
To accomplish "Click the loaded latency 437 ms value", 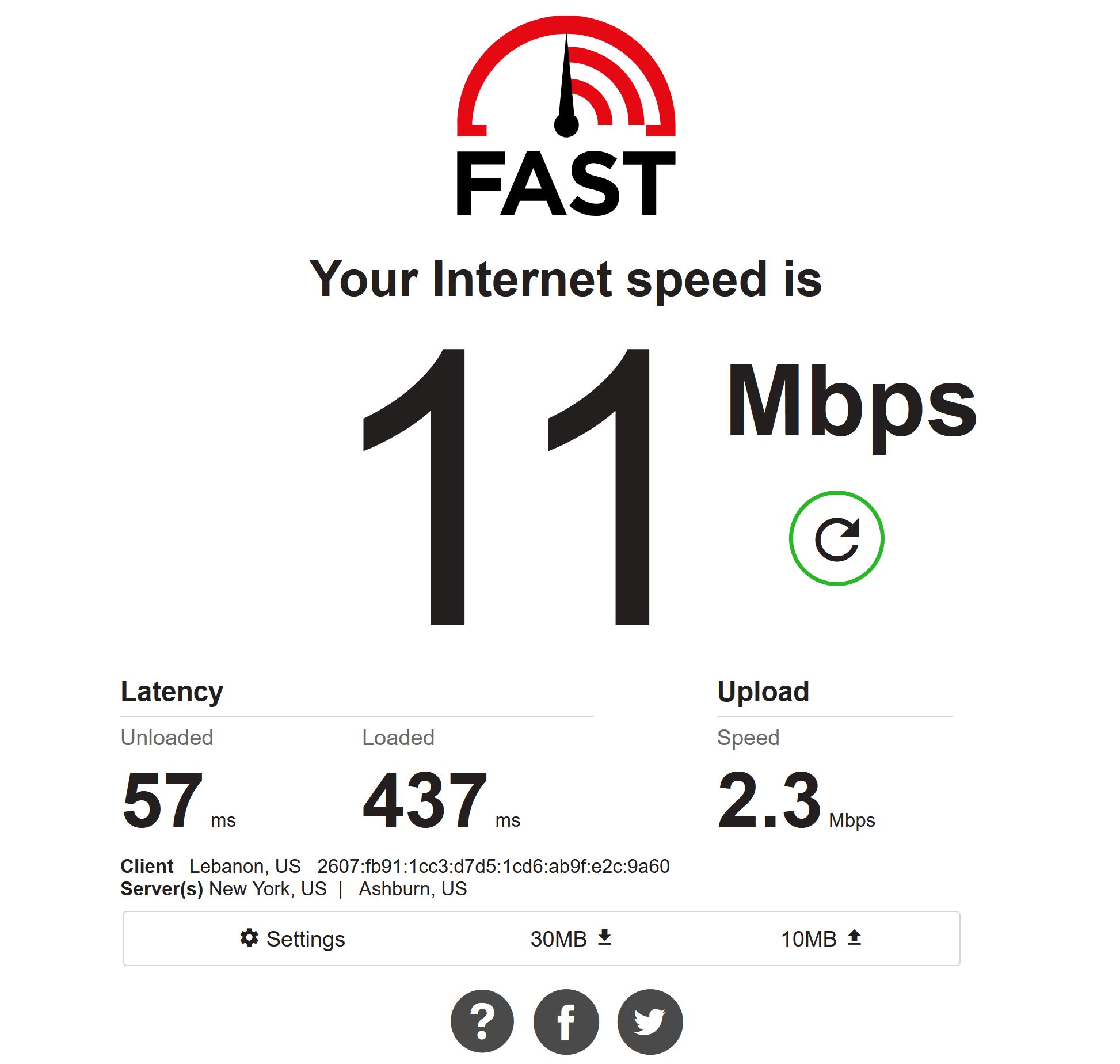I will coord(441,800).
